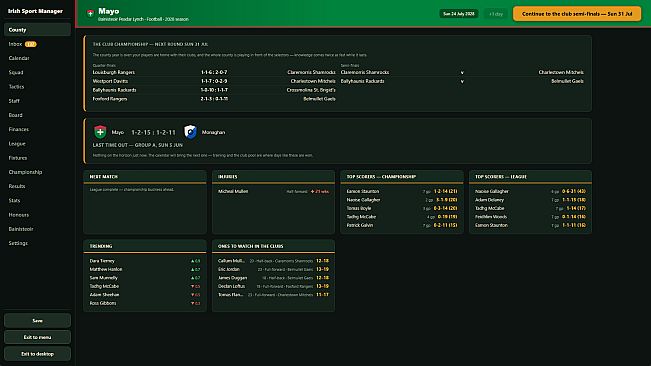The height and width of the screenshot is (366, 651).
Task: Open the Bainisteoir page in the sidebar
Action: 37,229
